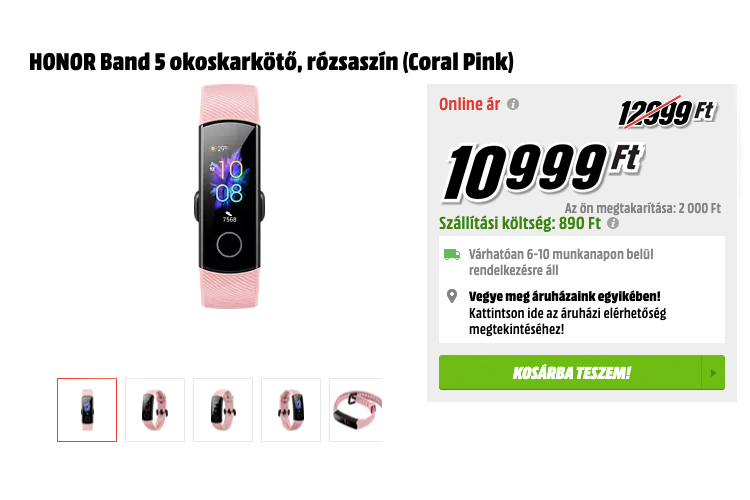Click the store location pin icon
Screen dimensions: 750x500
(452, 296)
